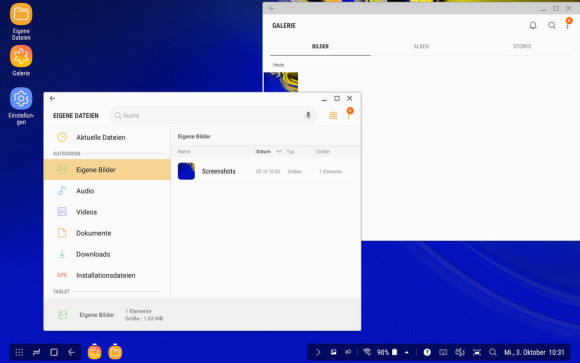Switch to the Alben tab
This screenshot has width=580, height=363.
421,46
